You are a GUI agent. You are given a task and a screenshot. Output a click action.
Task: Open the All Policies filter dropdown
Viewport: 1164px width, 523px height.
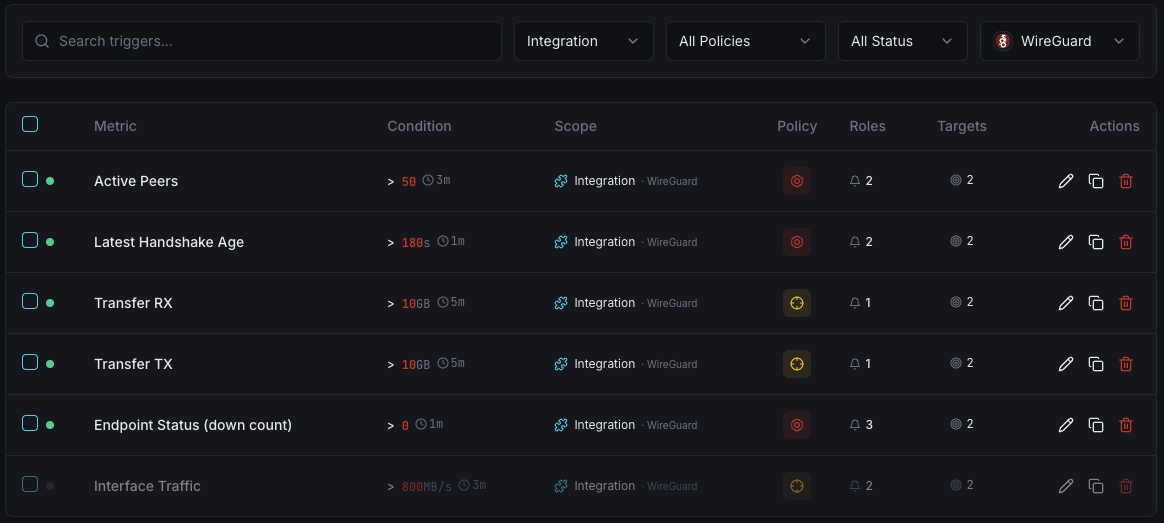tap(745, 41)
